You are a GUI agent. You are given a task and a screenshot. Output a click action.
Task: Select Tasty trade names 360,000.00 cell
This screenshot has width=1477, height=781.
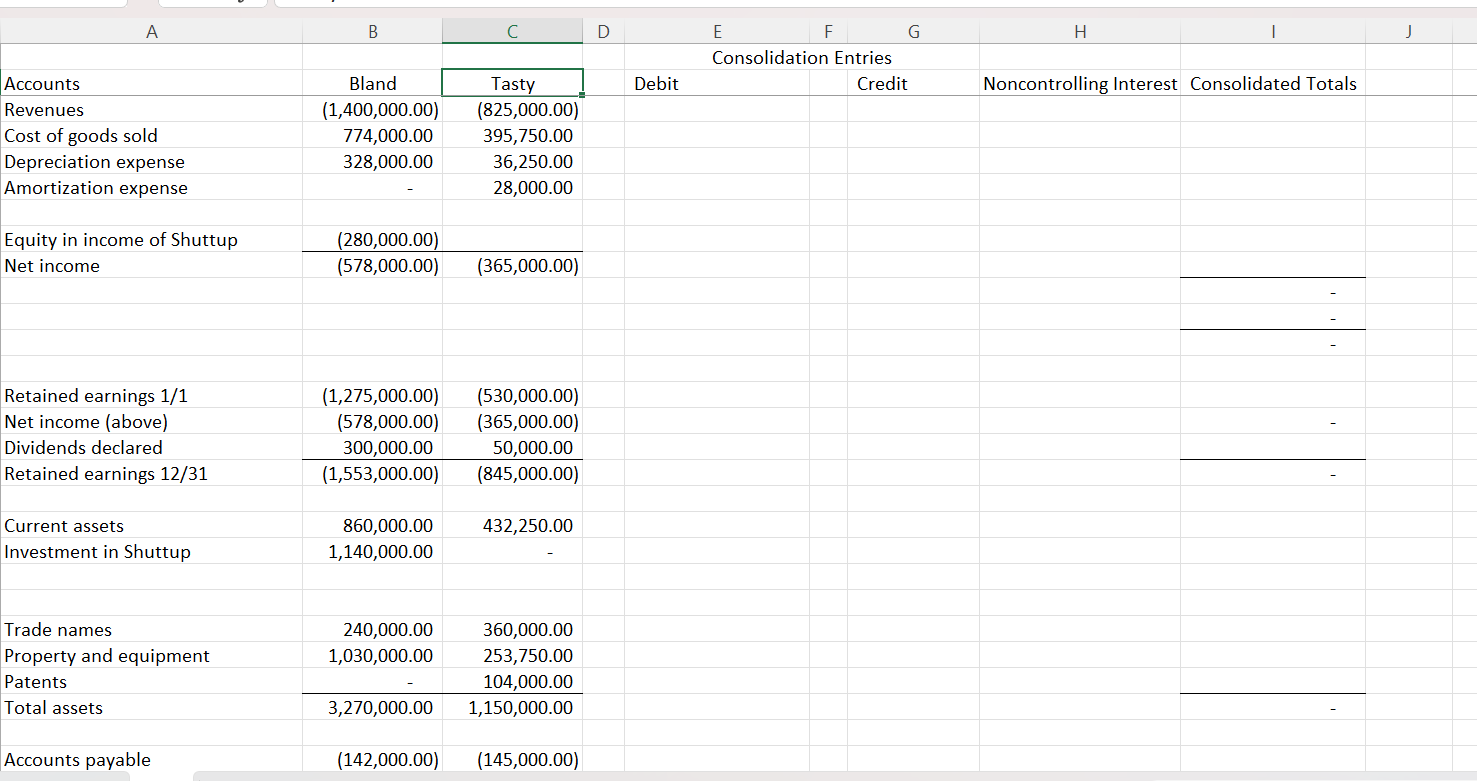[513, 630]
